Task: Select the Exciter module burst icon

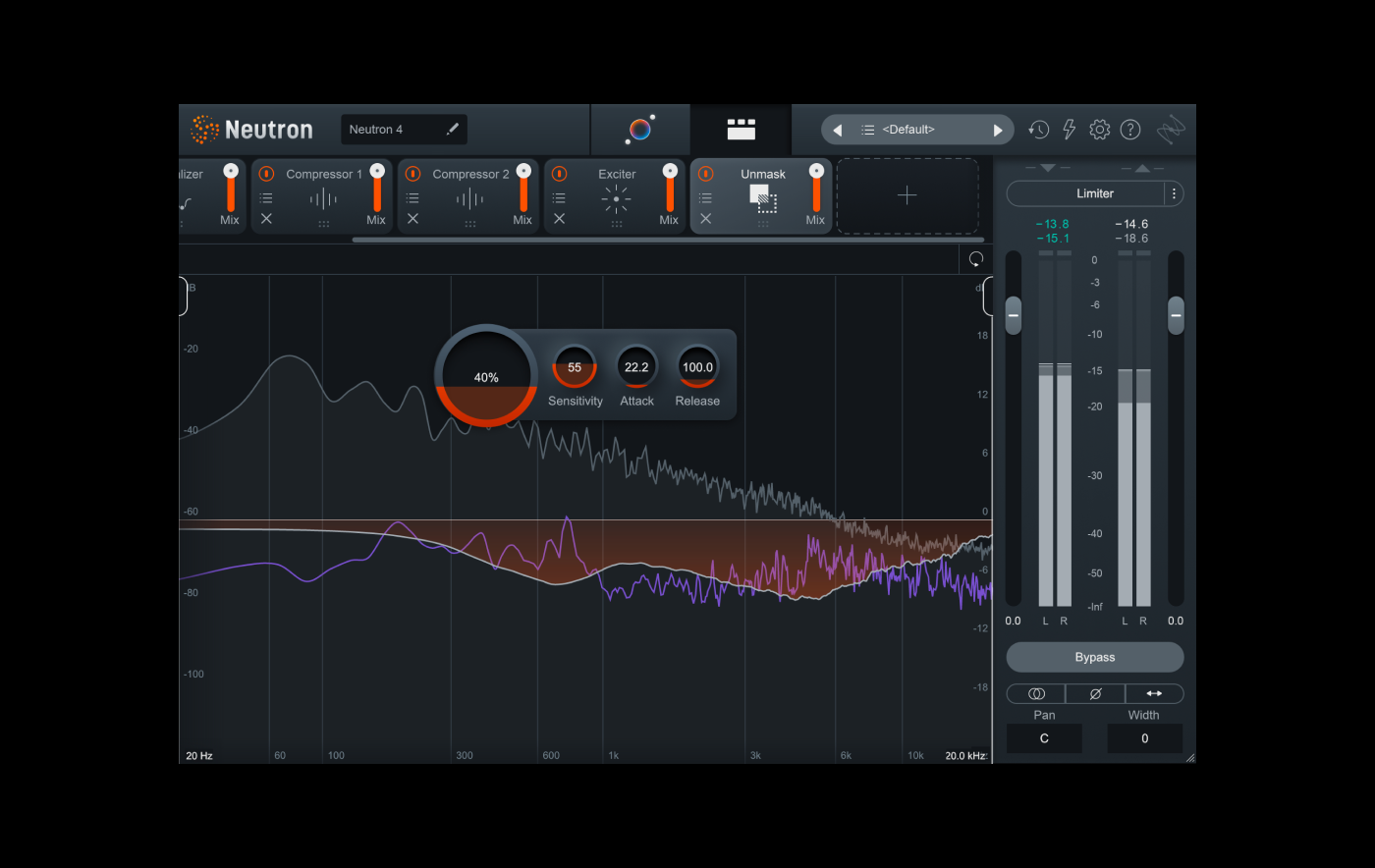Action: pos(616,199)
